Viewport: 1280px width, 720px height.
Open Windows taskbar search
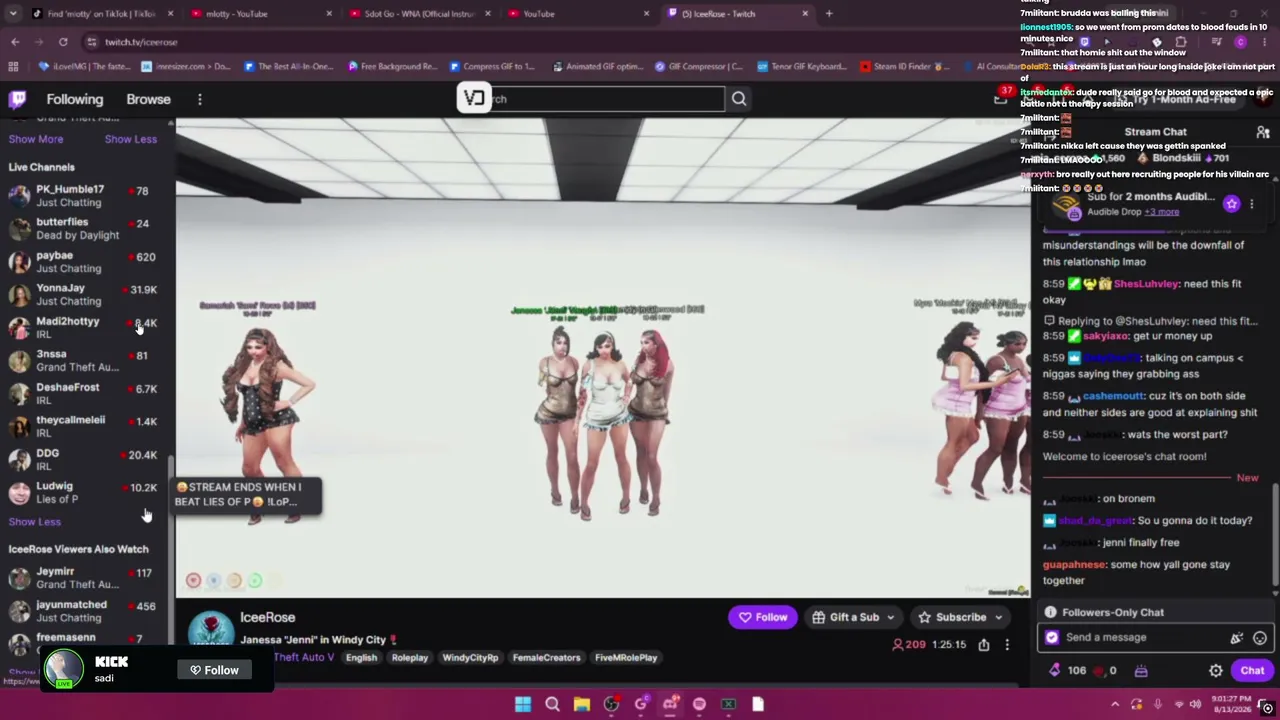(x=552, y=704)
